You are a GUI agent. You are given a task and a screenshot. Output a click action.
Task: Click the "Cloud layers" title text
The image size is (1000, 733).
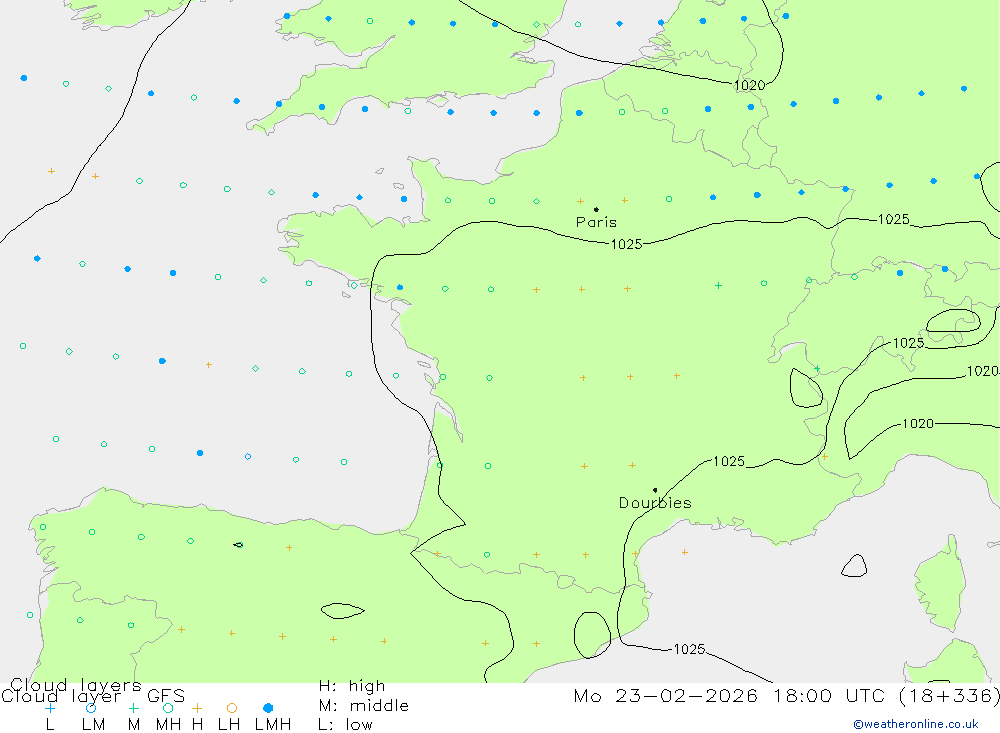coord(76,686)
